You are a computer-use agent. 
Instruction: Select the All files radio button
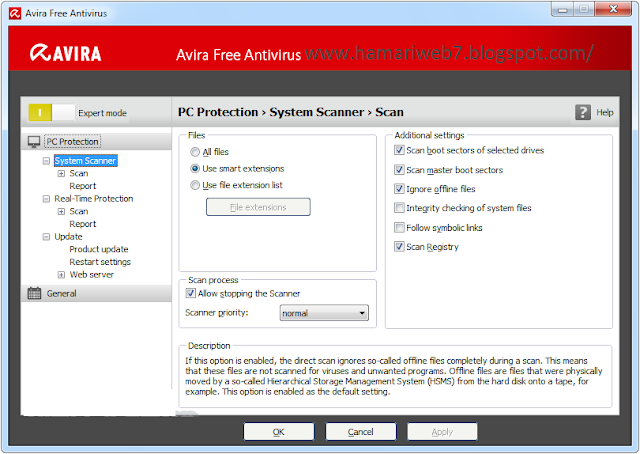coord(195,152)
